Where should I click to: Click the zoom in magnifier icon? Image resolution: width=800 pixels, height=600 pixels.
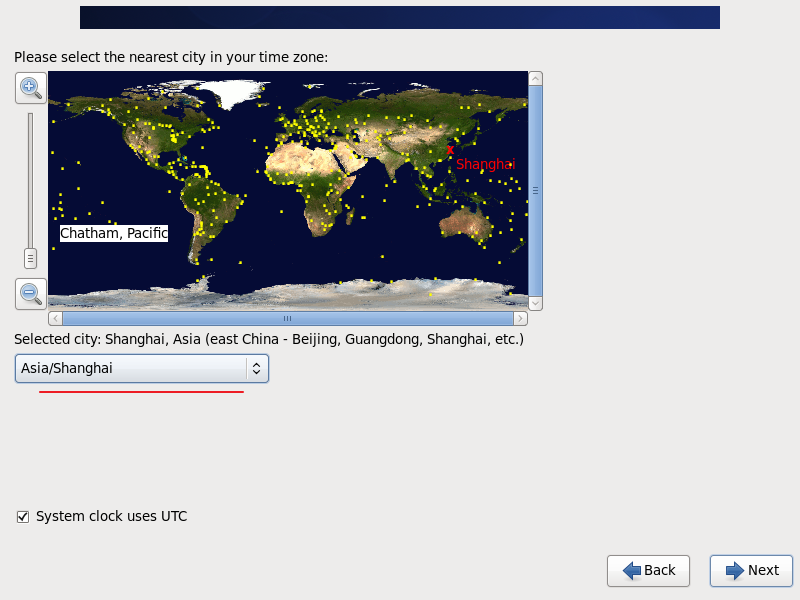pos(30,87)
